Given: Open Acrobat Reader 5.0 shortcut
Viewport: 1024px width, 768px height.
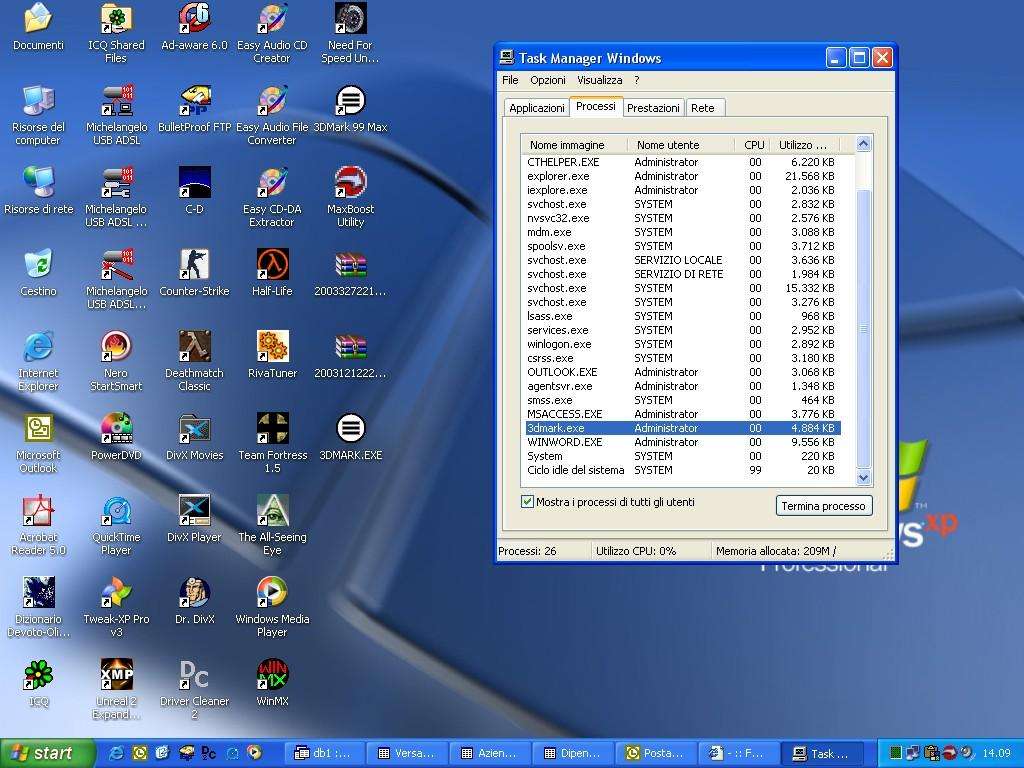Looking at the screenshot, I should pos(39,526).
